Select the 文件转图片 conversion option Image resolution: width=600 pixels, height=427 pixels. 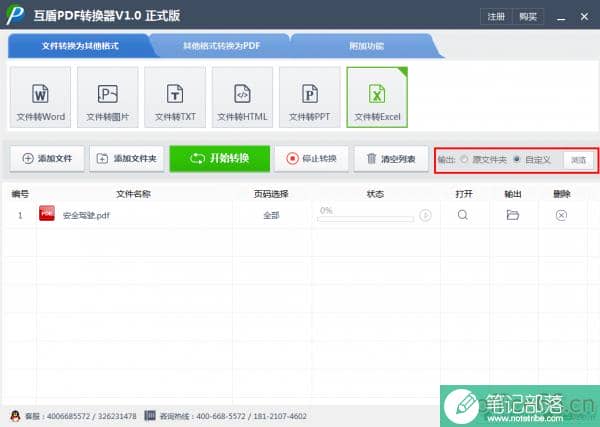click(108, 97)
